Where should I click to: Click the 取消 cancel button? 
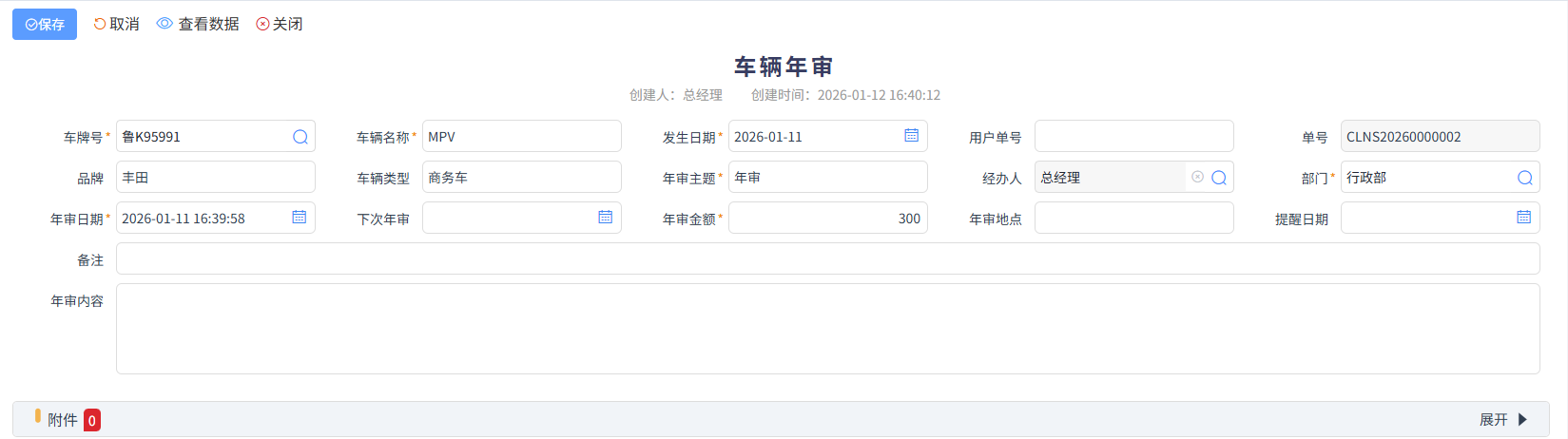coord(116,24)
